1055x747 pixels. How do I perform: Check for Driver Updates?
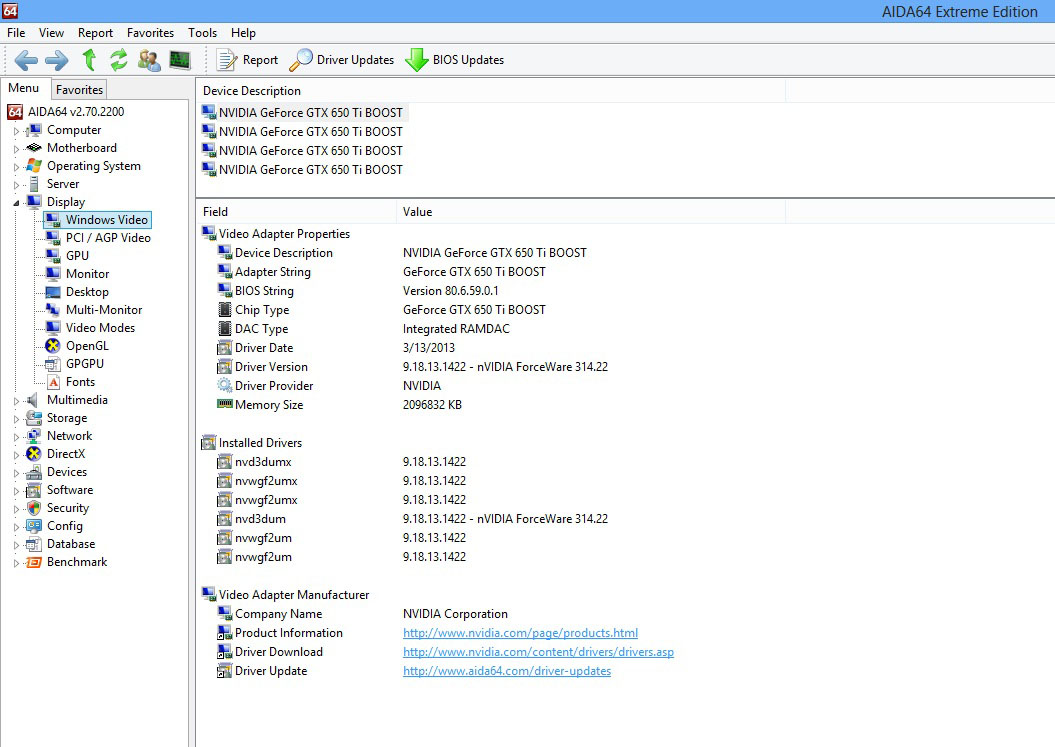[x=341, y=60]
